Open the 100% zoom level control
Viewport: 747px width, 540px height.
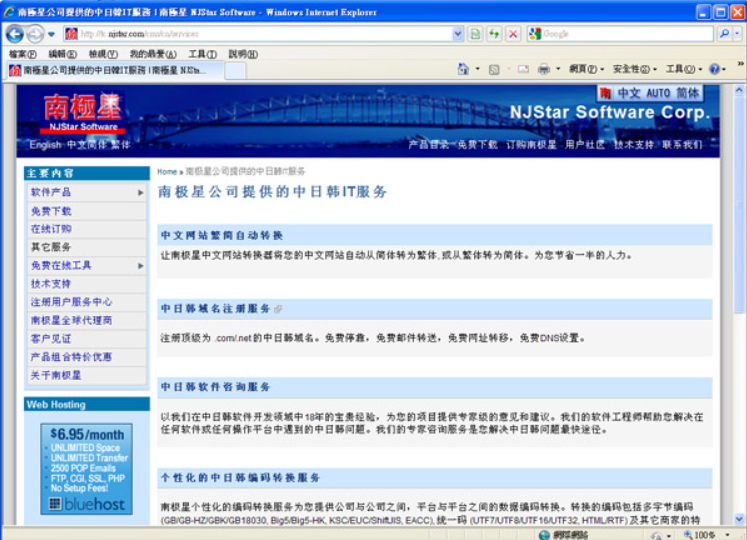(707, 535)
